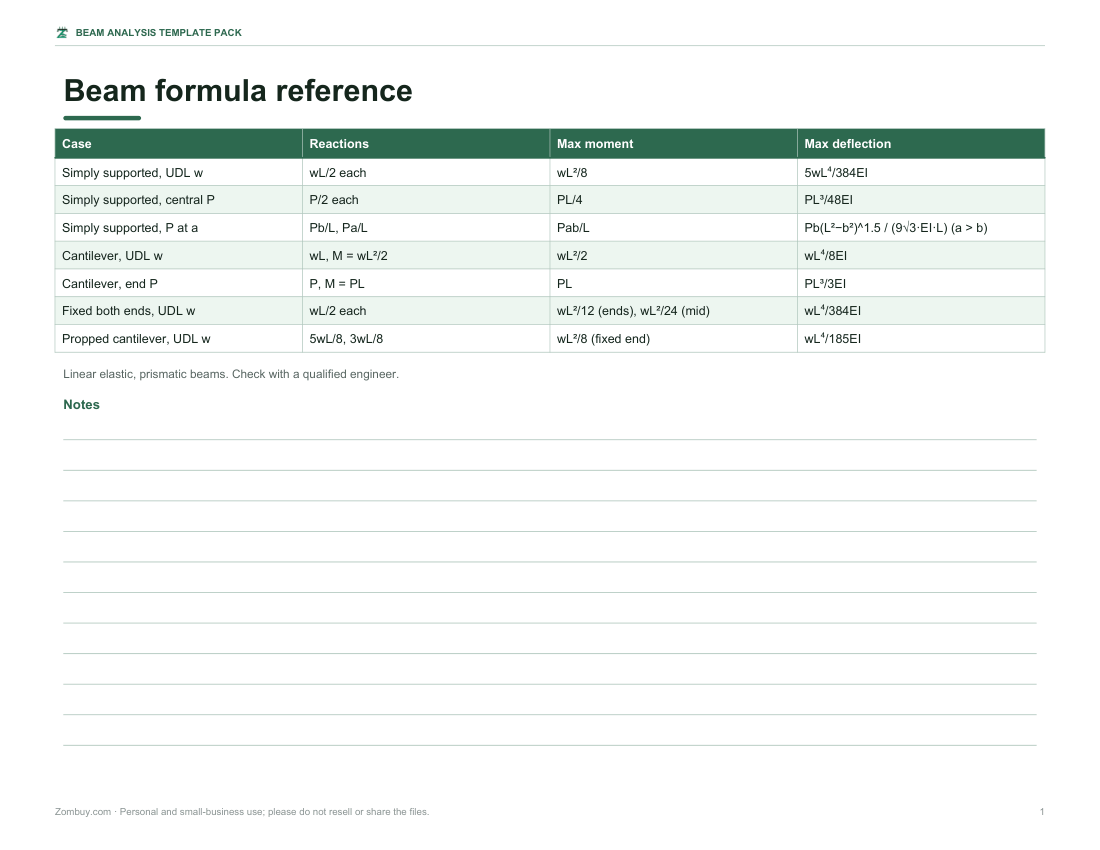
Task: Click the 'wL²/8' moment in the Simply supported UDL row
Action: click(x=673, y=173)
